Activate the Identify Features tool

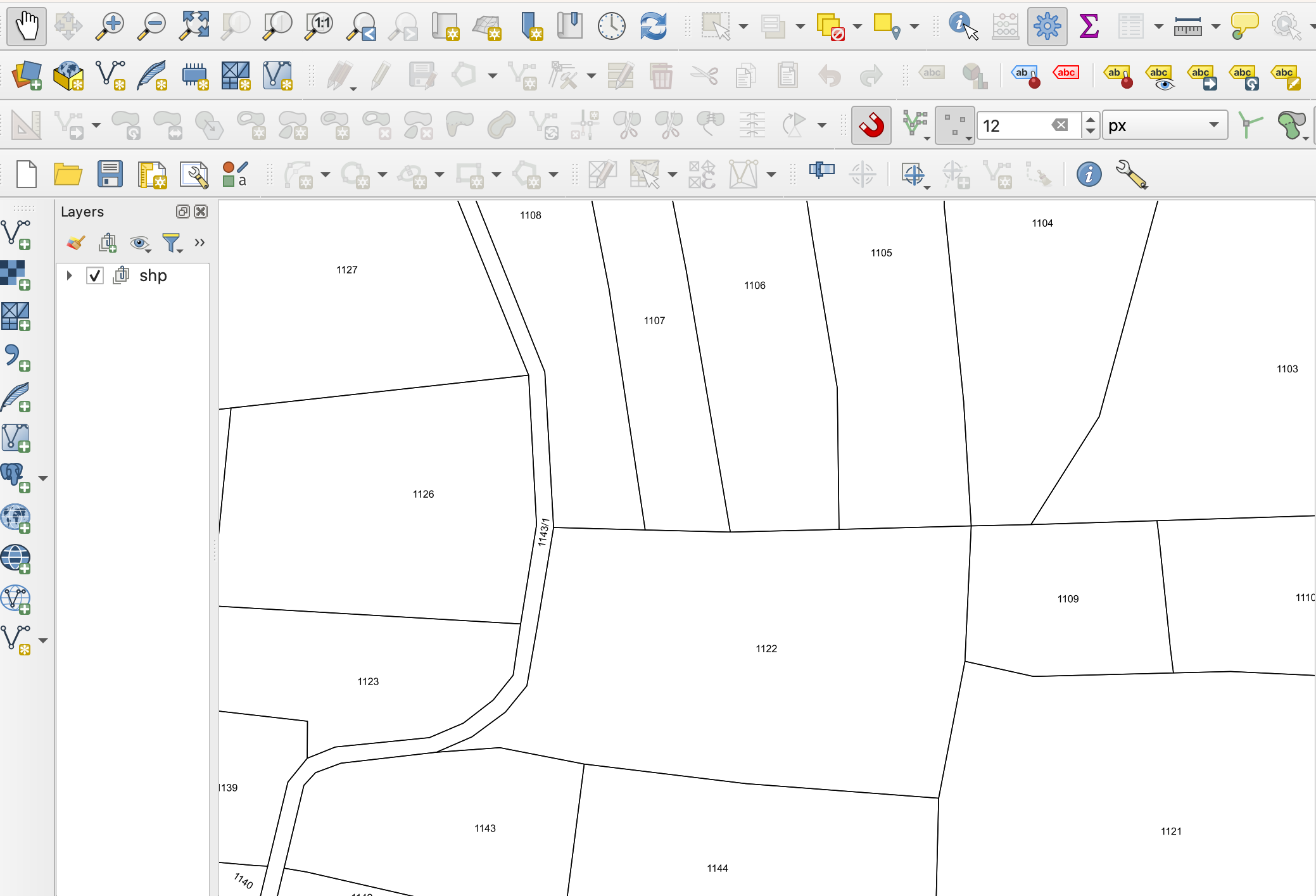(x=963, y=26)
